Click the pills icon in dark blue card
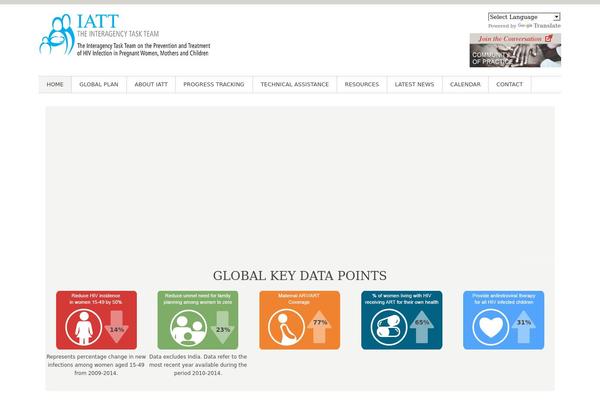The width and height of the screenshot is (600, 400). pos(388,328)
